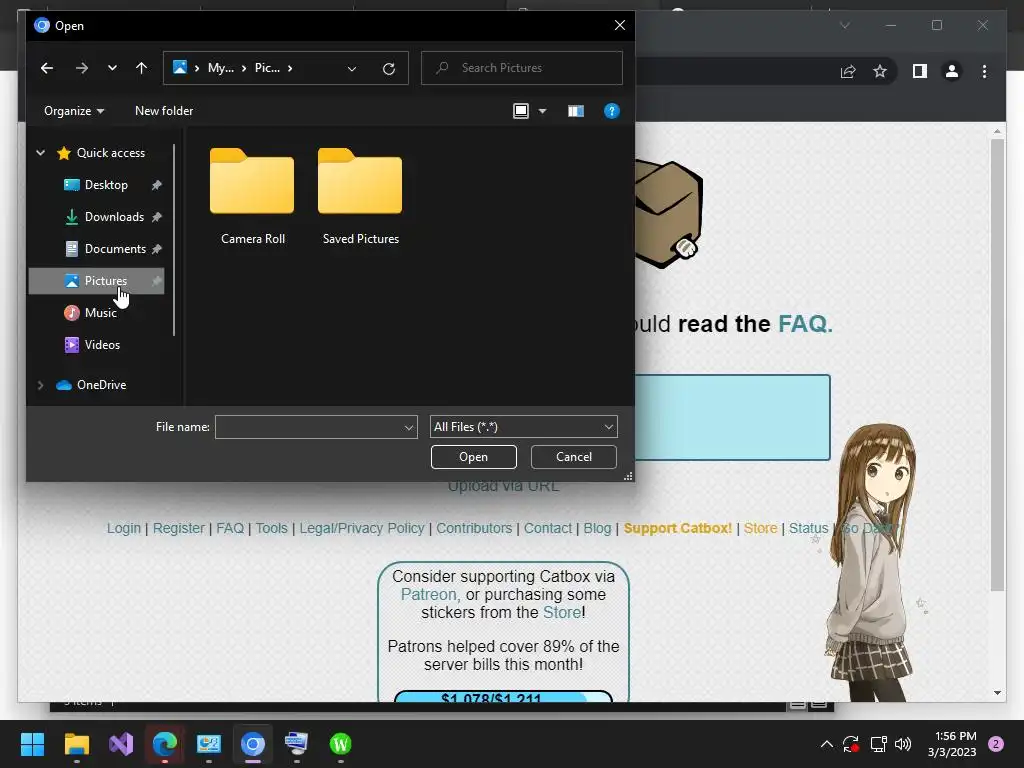The height and width of the screenshot is (768, 1024).
Task: Click the Open button
Action: (x=473, y=457)
